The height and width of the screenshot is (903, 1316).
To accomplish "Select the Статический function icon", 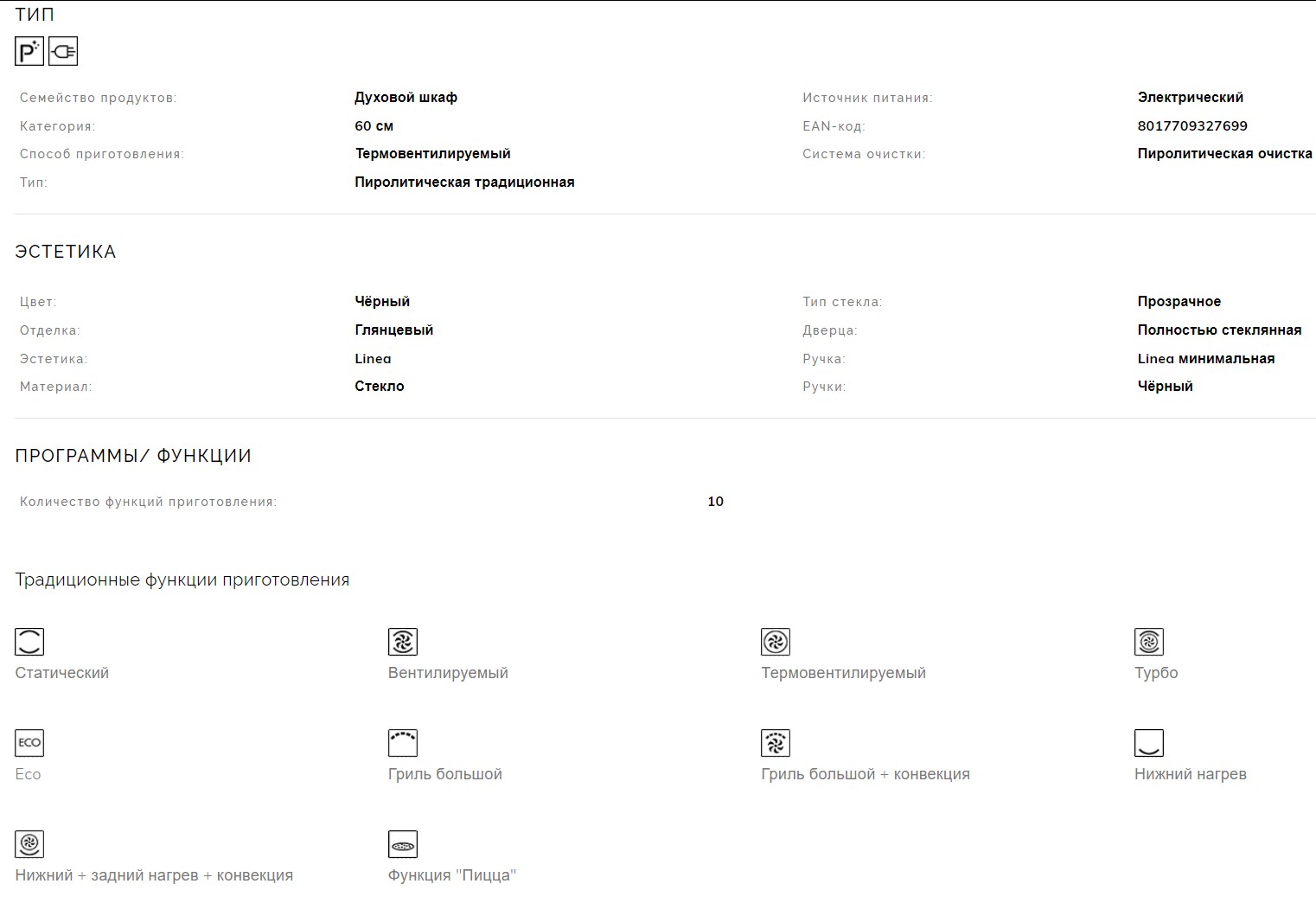I will point(29,642).
